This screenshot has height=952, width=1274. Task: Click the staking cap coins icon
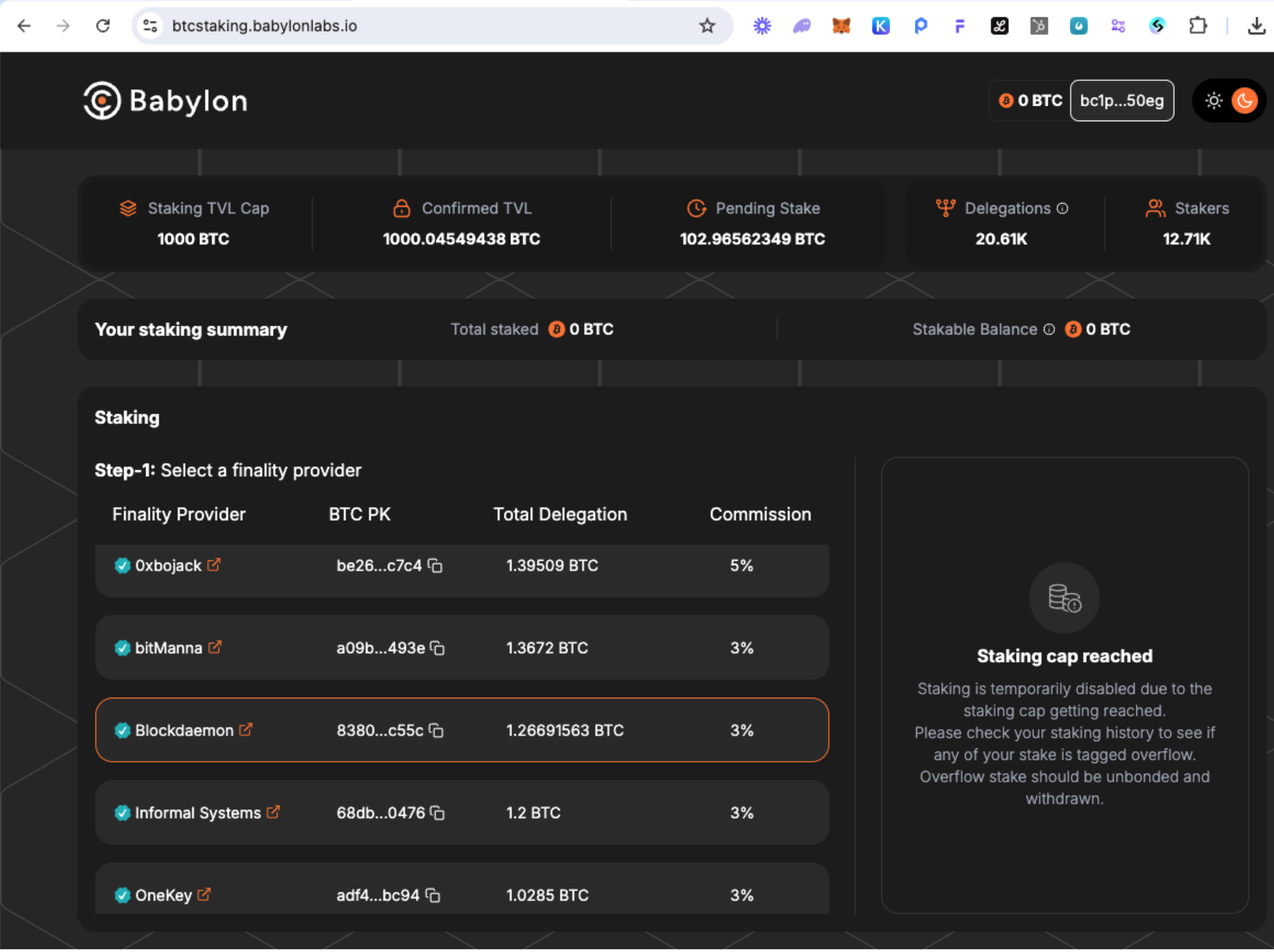(x=1065, y=598)
